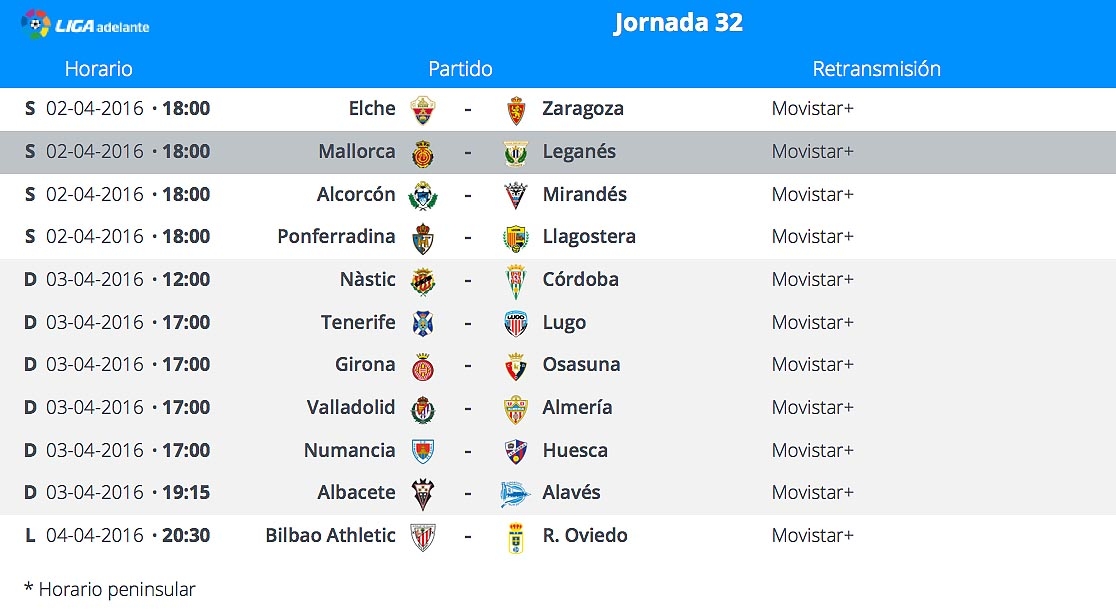Viewport: 1116px width, 616px height.
Task: Click the Tenerife club crest
Action: [423, 323]
